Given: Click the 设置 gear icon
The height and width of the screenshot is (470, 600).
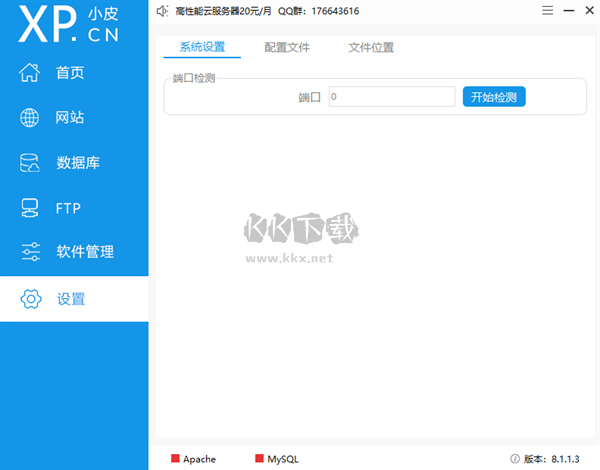Looking at the screenshot, I should click(30, 298).
